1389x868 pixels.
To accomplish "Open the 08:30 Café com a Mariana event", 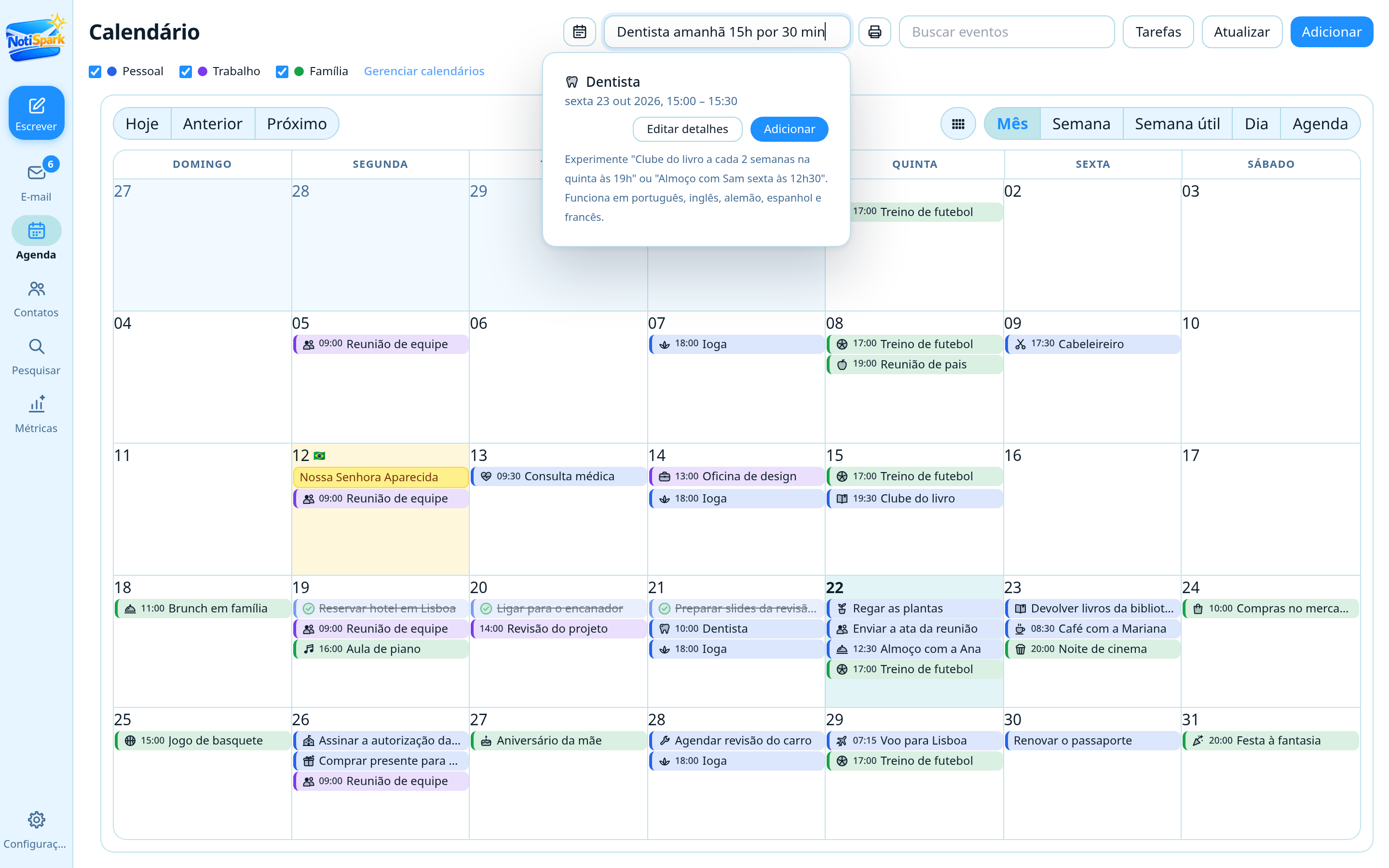I will click(x=1092, y=629).
